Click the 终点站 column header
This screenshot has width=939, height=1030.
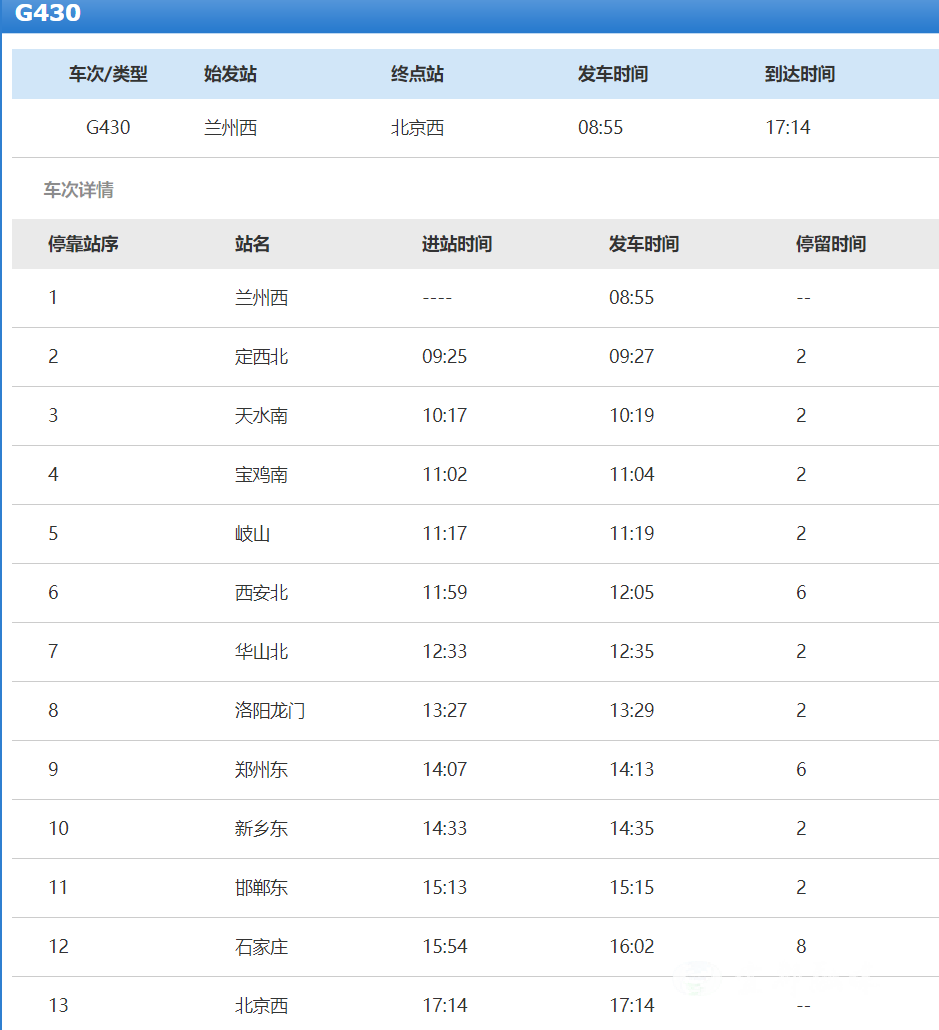tap(417, 74)
